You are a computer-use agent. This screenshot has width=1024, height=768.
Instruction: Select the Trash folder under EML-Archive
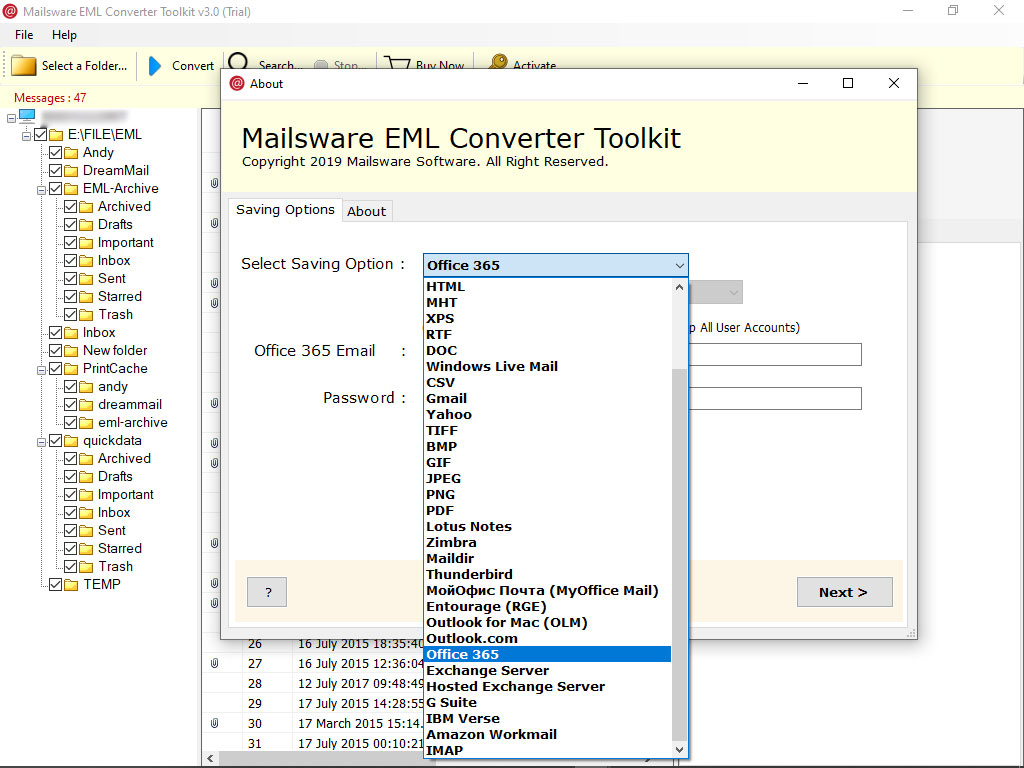pyautogui.click(x=116, y=315)
